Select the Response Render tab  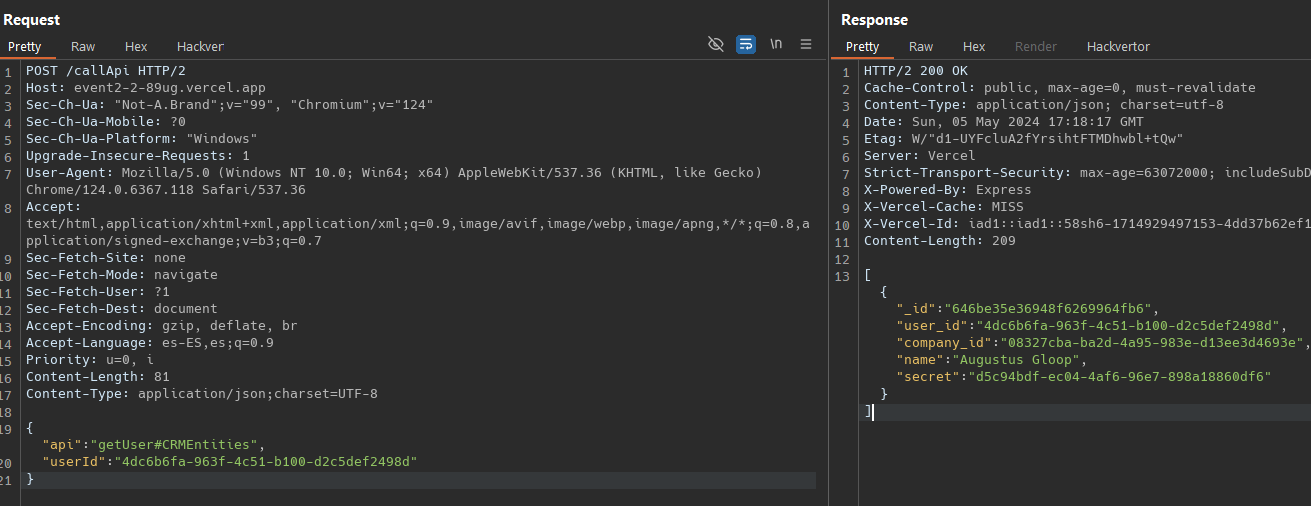click(x=1035, y=46)
